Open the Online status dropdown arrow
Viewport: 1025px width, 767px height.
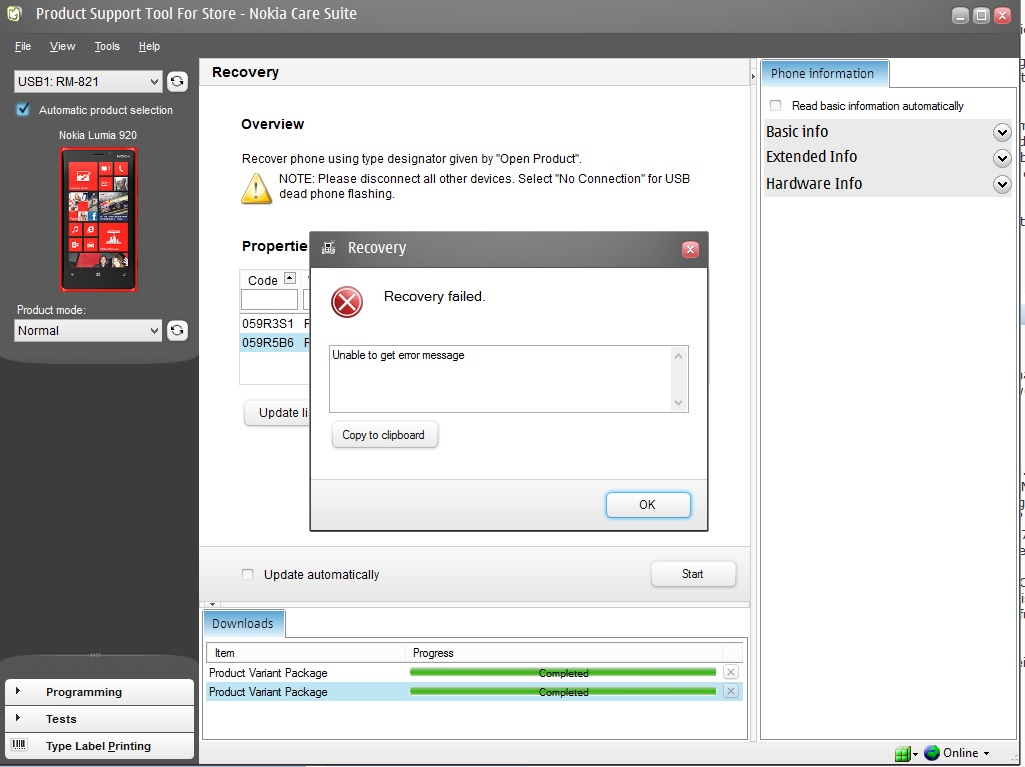(986, 753)
